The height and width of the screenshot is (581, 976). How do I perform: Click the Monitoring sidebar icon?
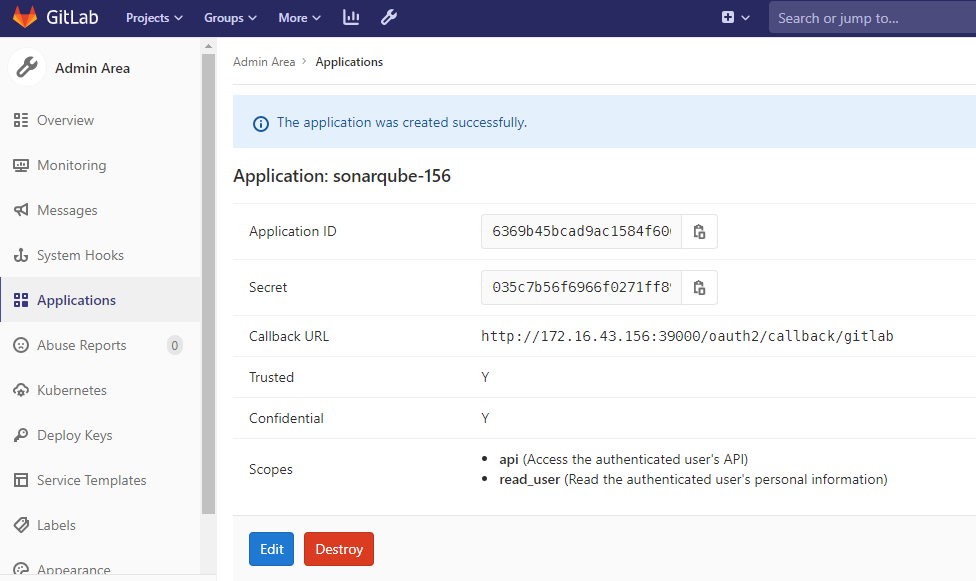[21, 166]
